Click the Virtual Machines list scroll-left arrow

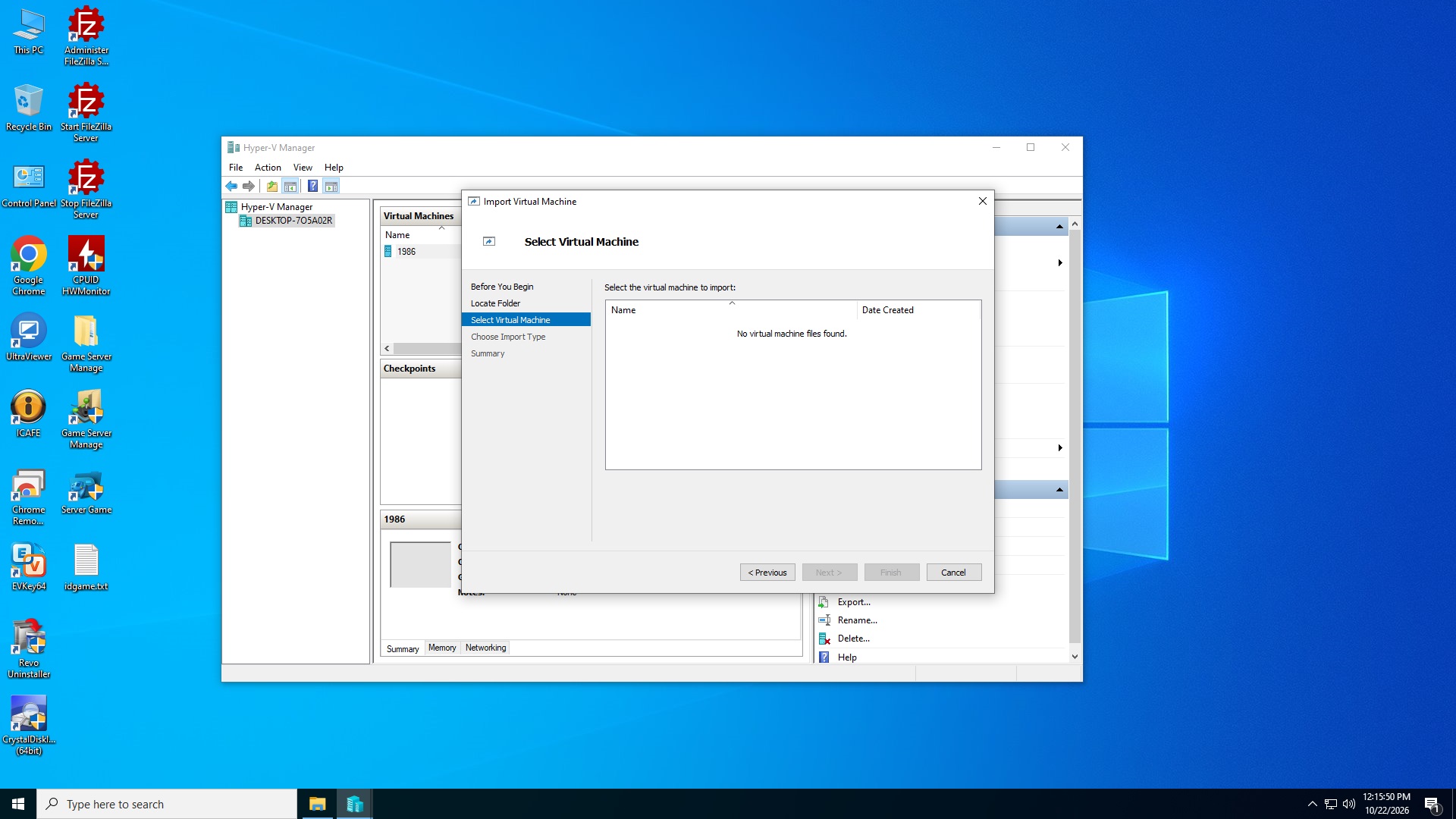click(387, 349)
